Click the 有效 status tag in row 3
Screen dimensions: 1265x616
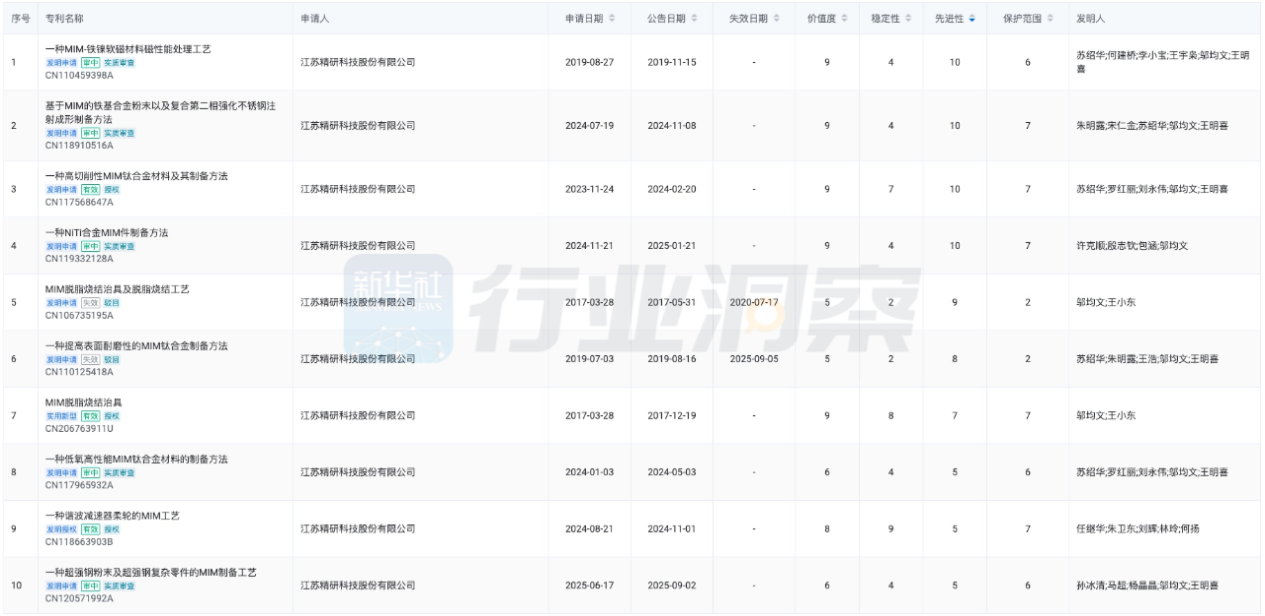[90, 189]
